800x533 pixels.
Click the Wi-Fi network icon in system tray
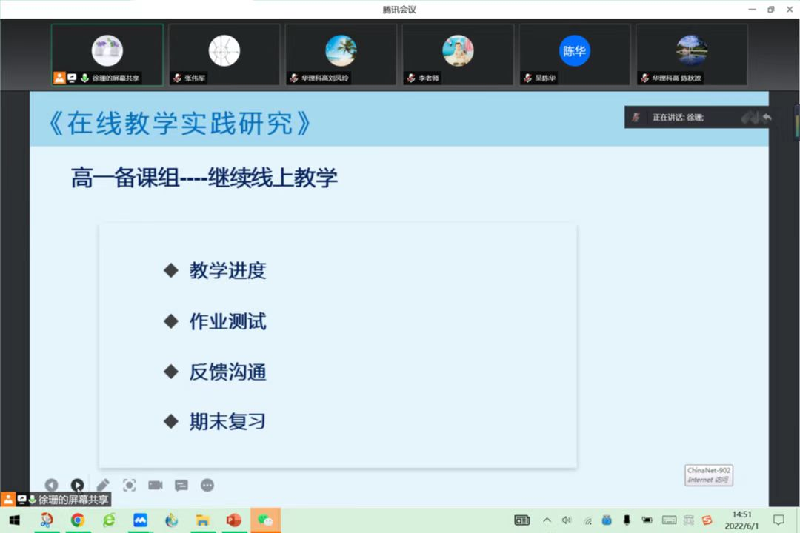(x=588, y=521)
